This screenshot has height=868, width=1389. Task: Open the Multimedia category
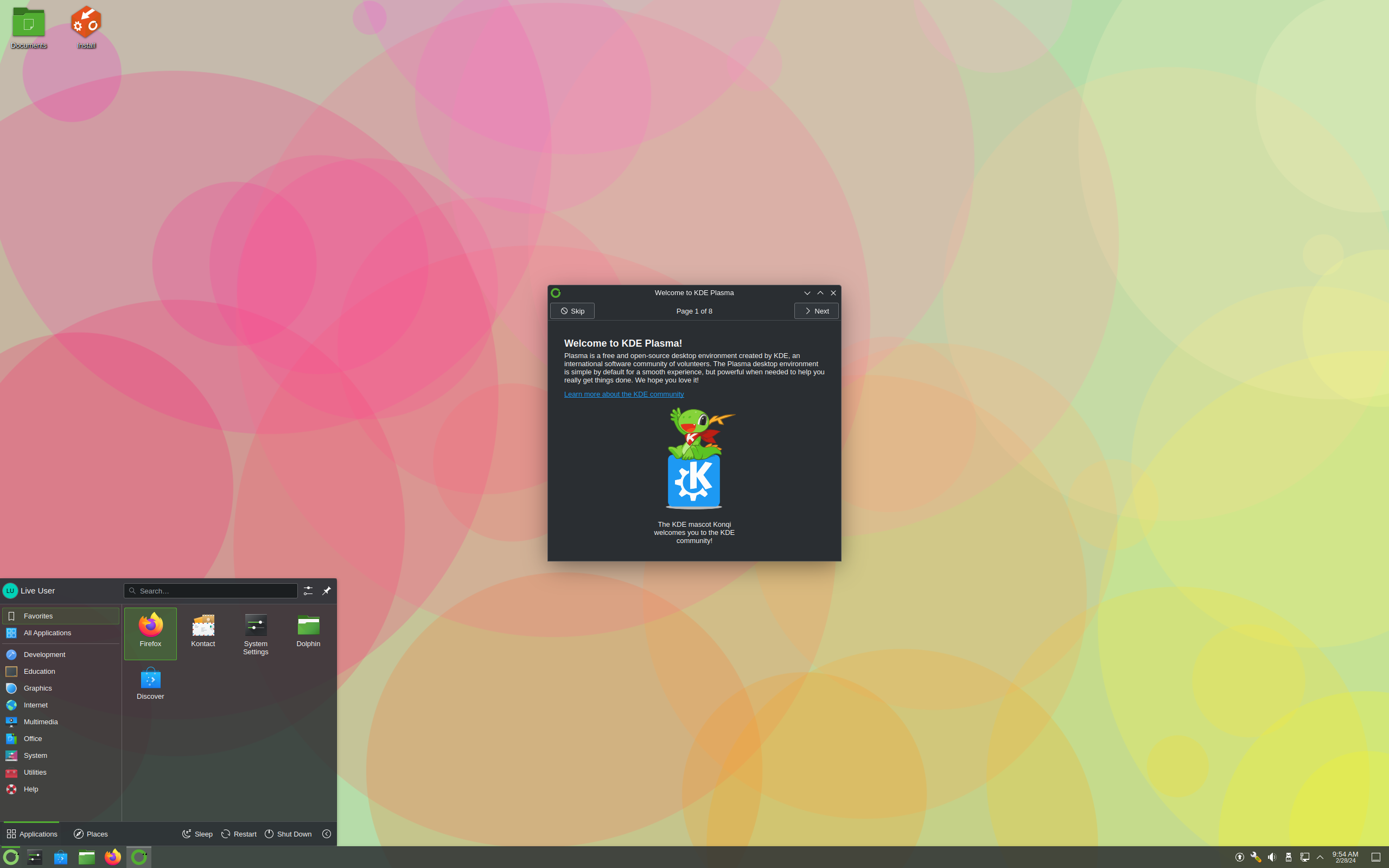click(x=61, y=722)
